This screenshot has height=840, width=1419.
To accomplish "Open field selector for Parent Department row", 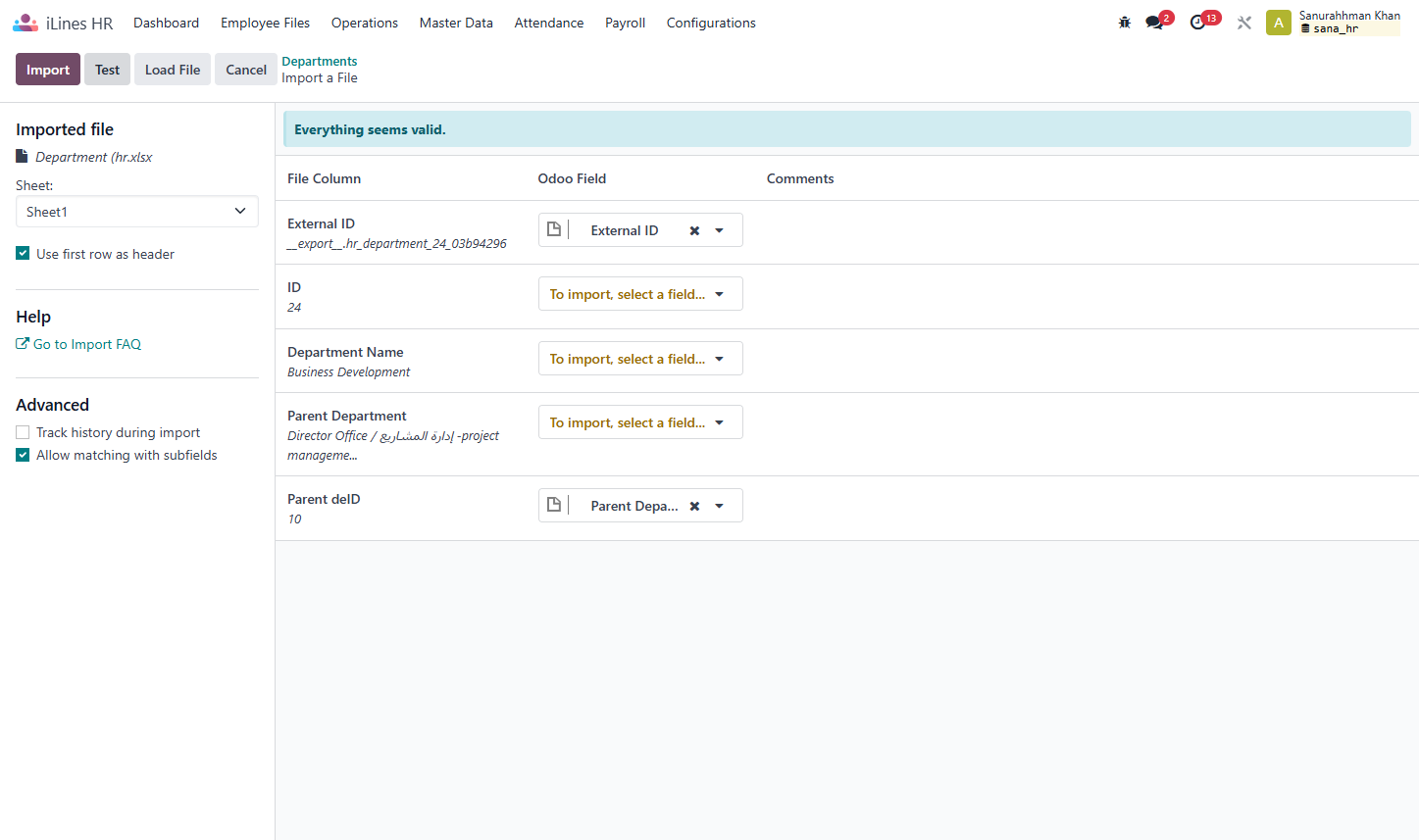I will click(x=640, y=422).
